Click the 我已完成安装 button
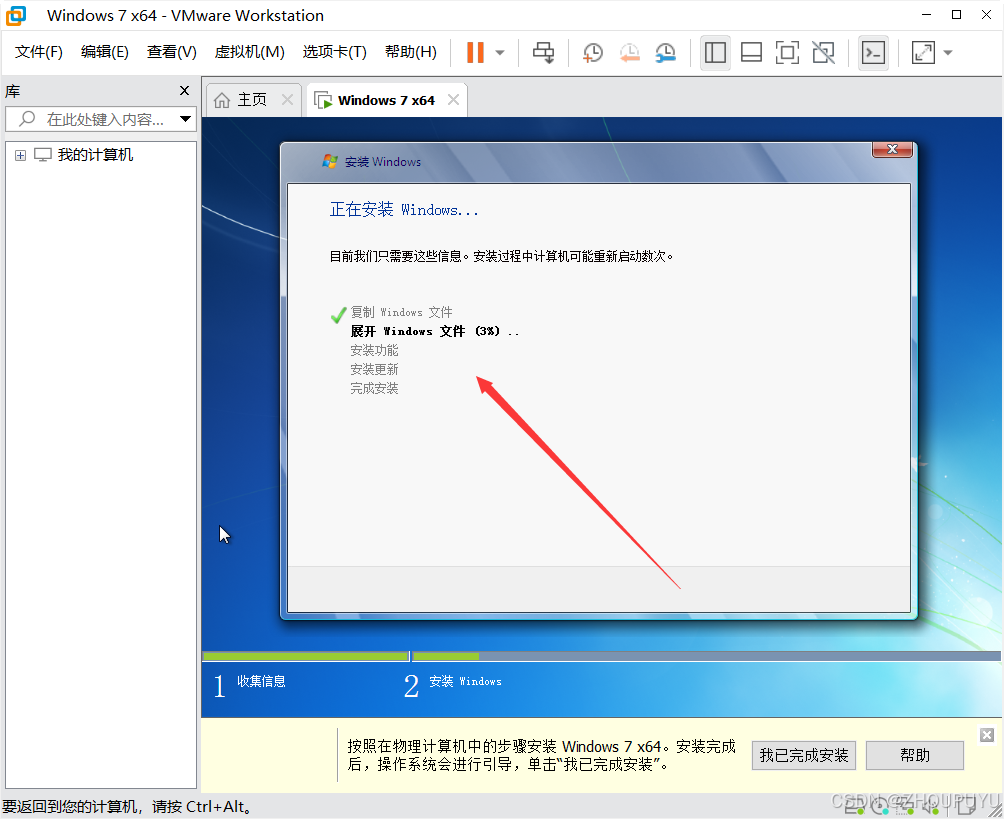 pos(804,756)
